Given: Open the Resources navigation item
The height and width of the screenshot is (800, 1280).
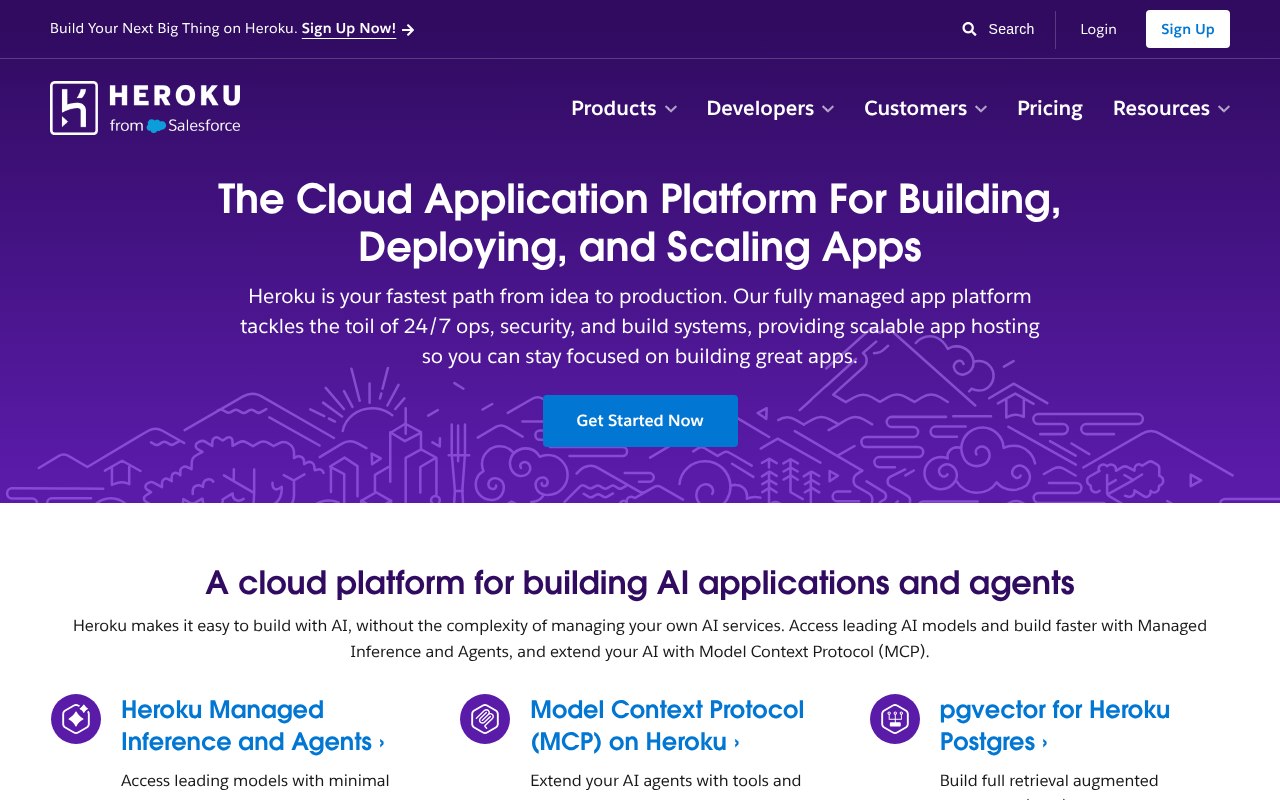Looking at the screenshot, I should (x=1161, y=108).
